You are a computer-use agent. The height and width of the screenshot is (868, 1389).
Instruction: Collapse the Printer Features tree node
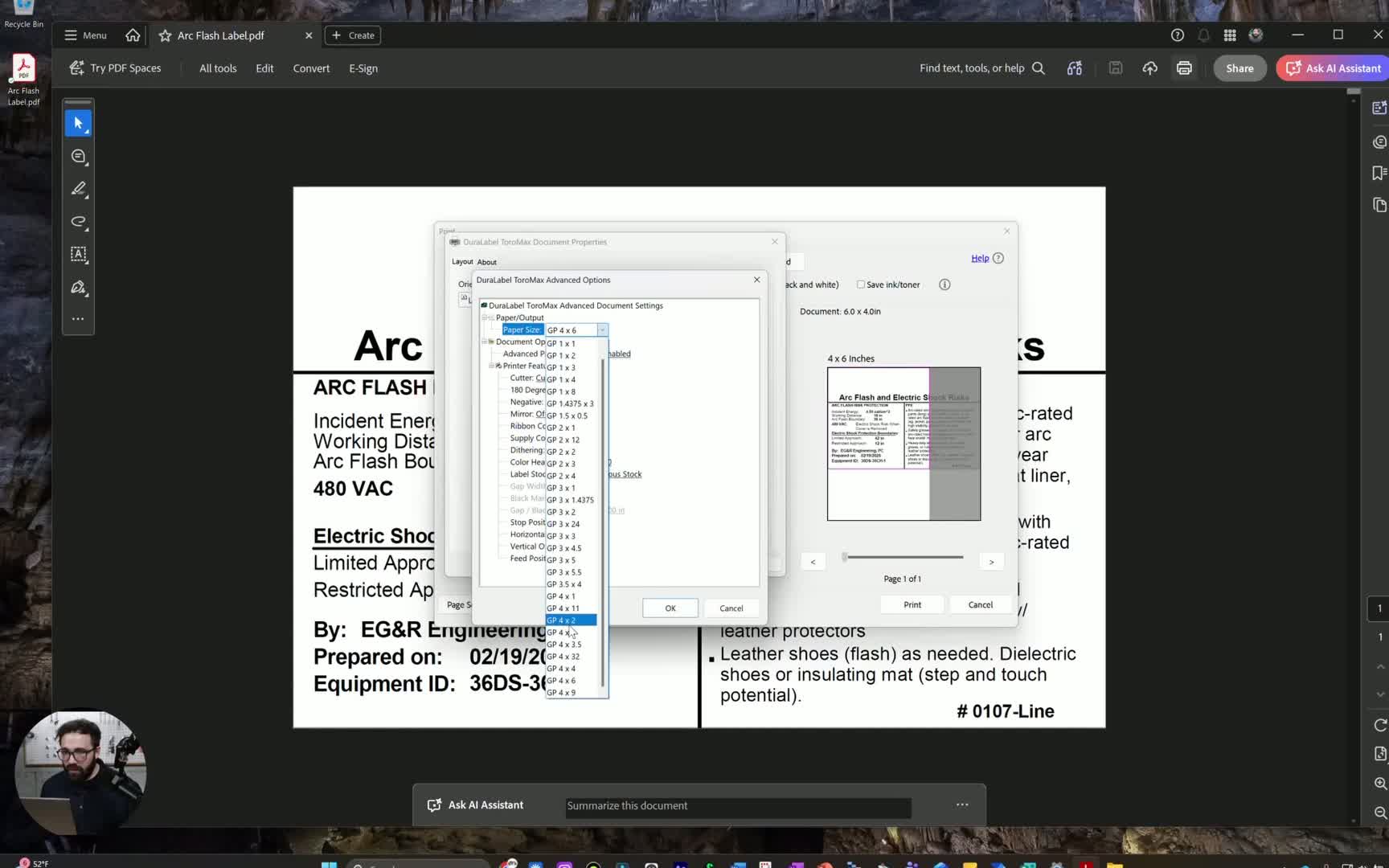click(491, 366)
